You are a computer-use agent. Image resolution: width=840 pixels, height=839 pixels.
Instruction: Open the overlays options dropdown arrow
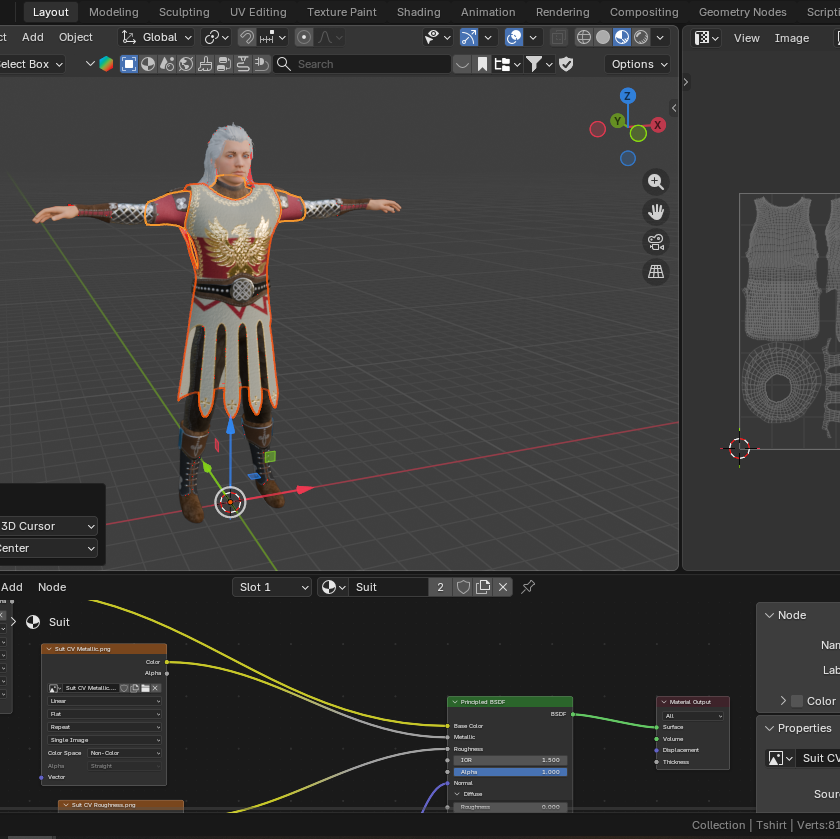[533, 38]
